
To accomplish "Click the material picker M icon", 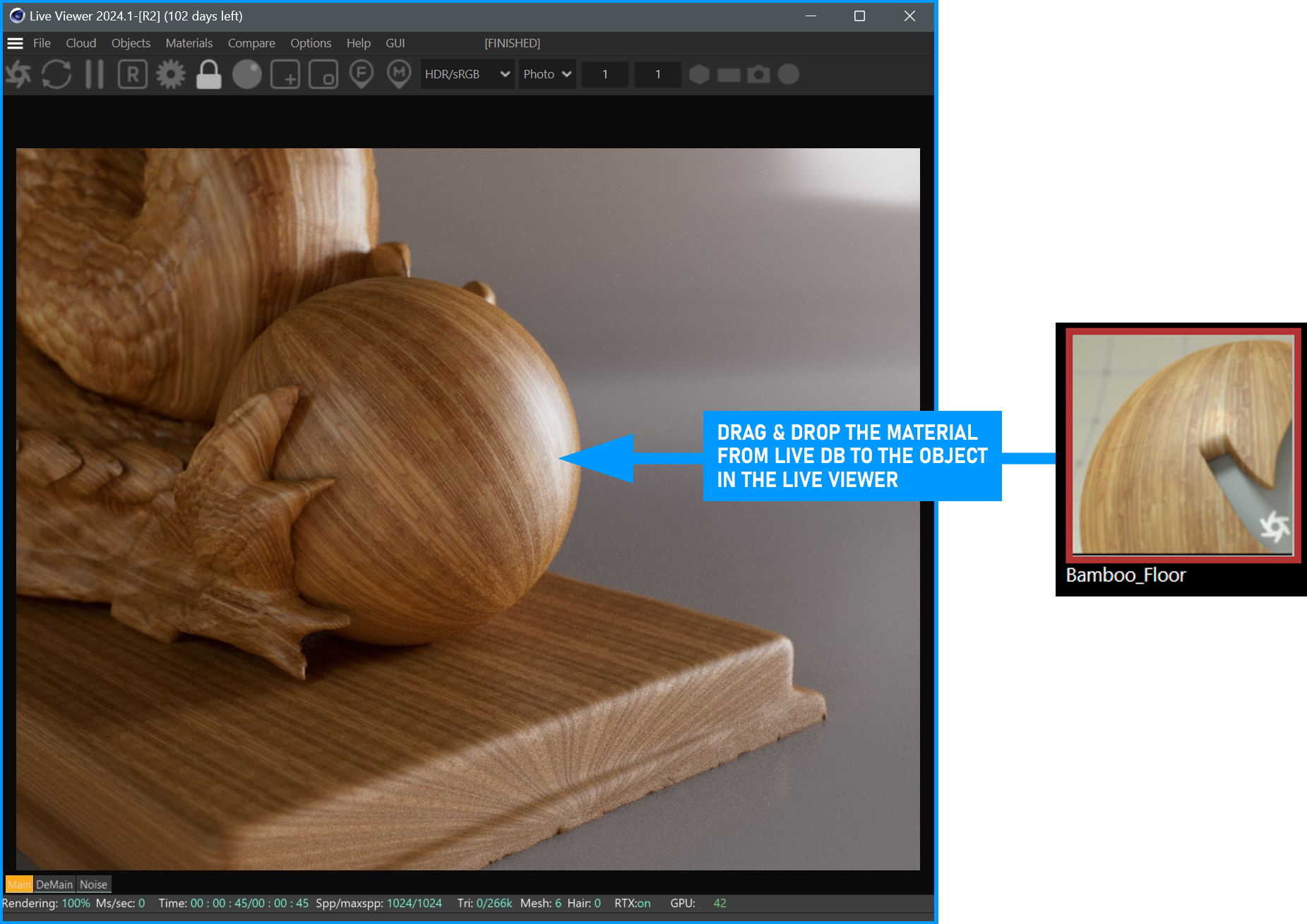I will pyautogui.click(x=399, y=74).
